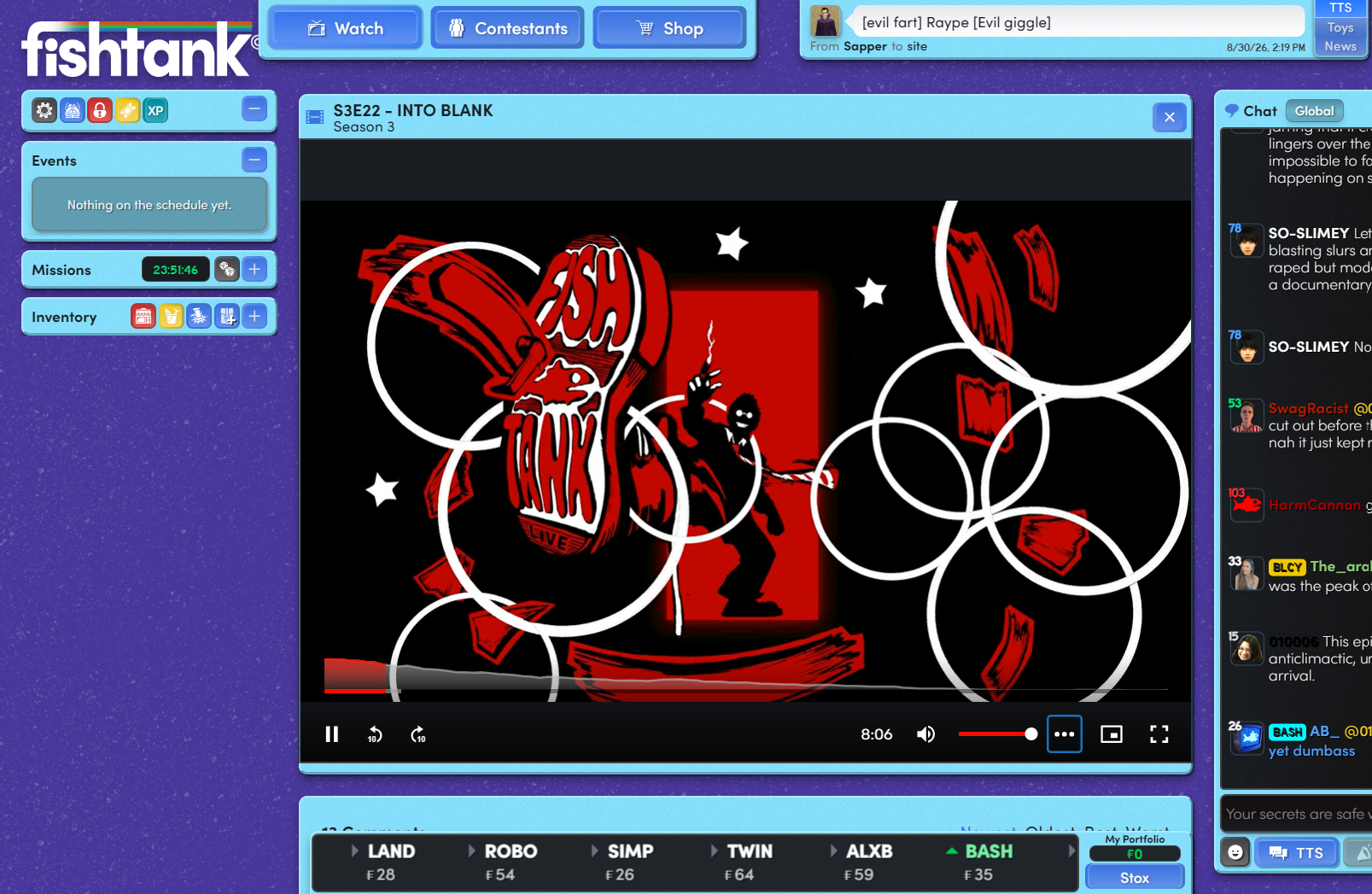Image resolution: width=1372 pixels, height=894 pixels.
Task: Click AB_'s username in chat
Action: [x=1325, y=731]
